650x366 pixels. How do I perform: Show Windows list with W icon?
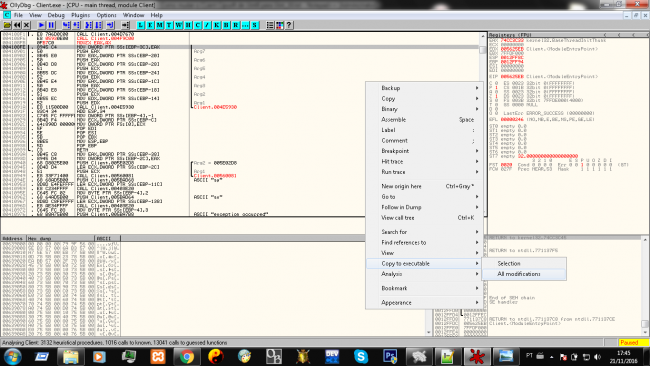(179, 25)
